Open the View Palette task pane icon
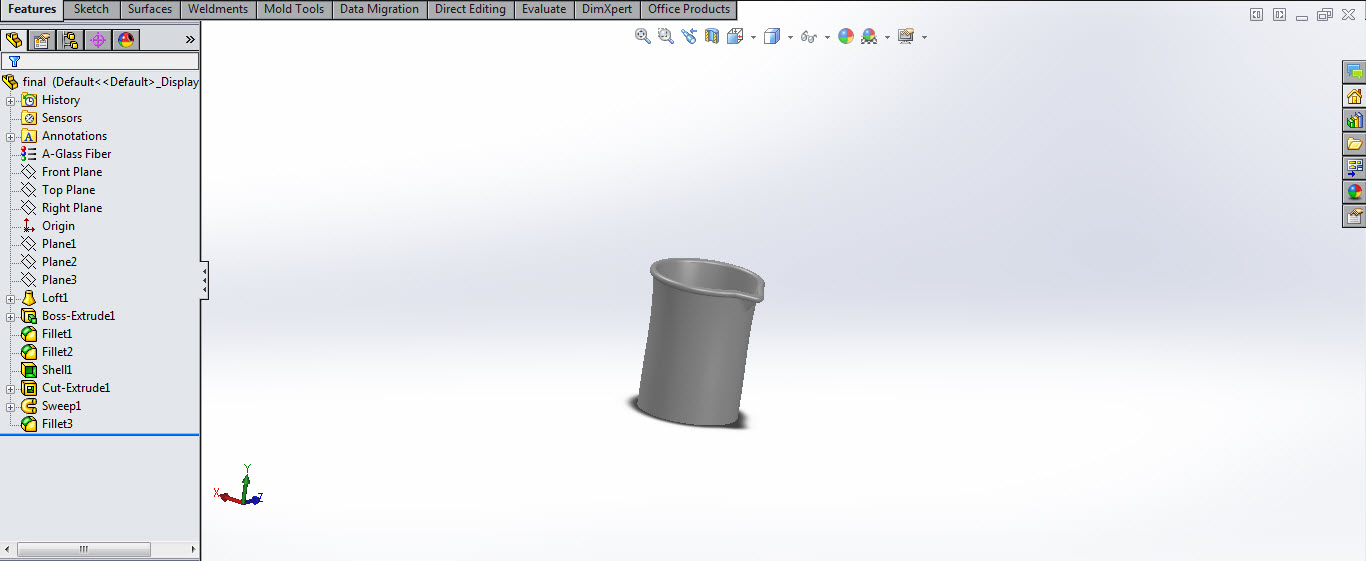The image size is (1366, 561). click(x=1355, y=168)
